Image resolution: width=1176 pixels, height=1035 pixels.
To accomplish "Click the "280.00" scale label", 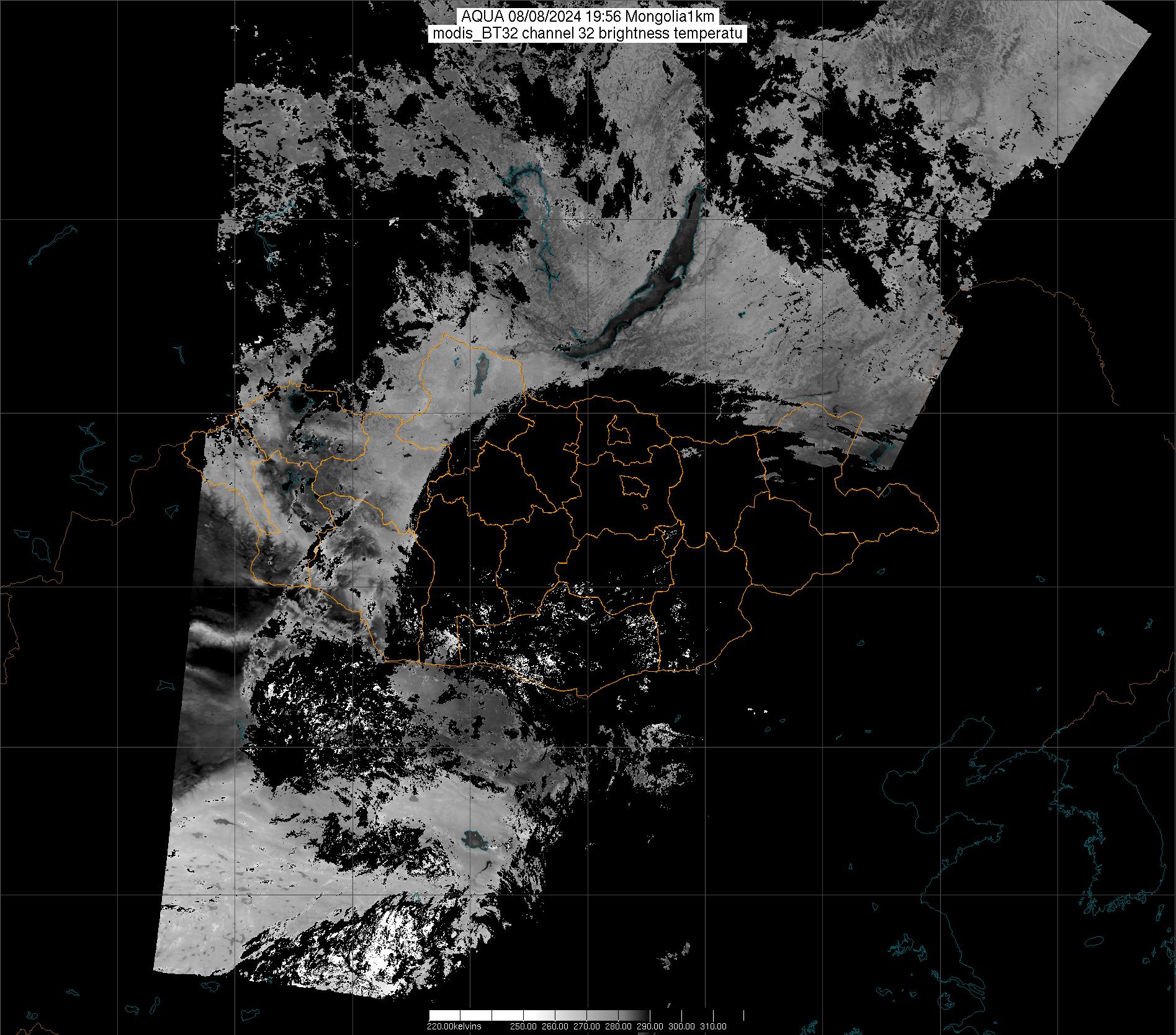I will 618,1026.
